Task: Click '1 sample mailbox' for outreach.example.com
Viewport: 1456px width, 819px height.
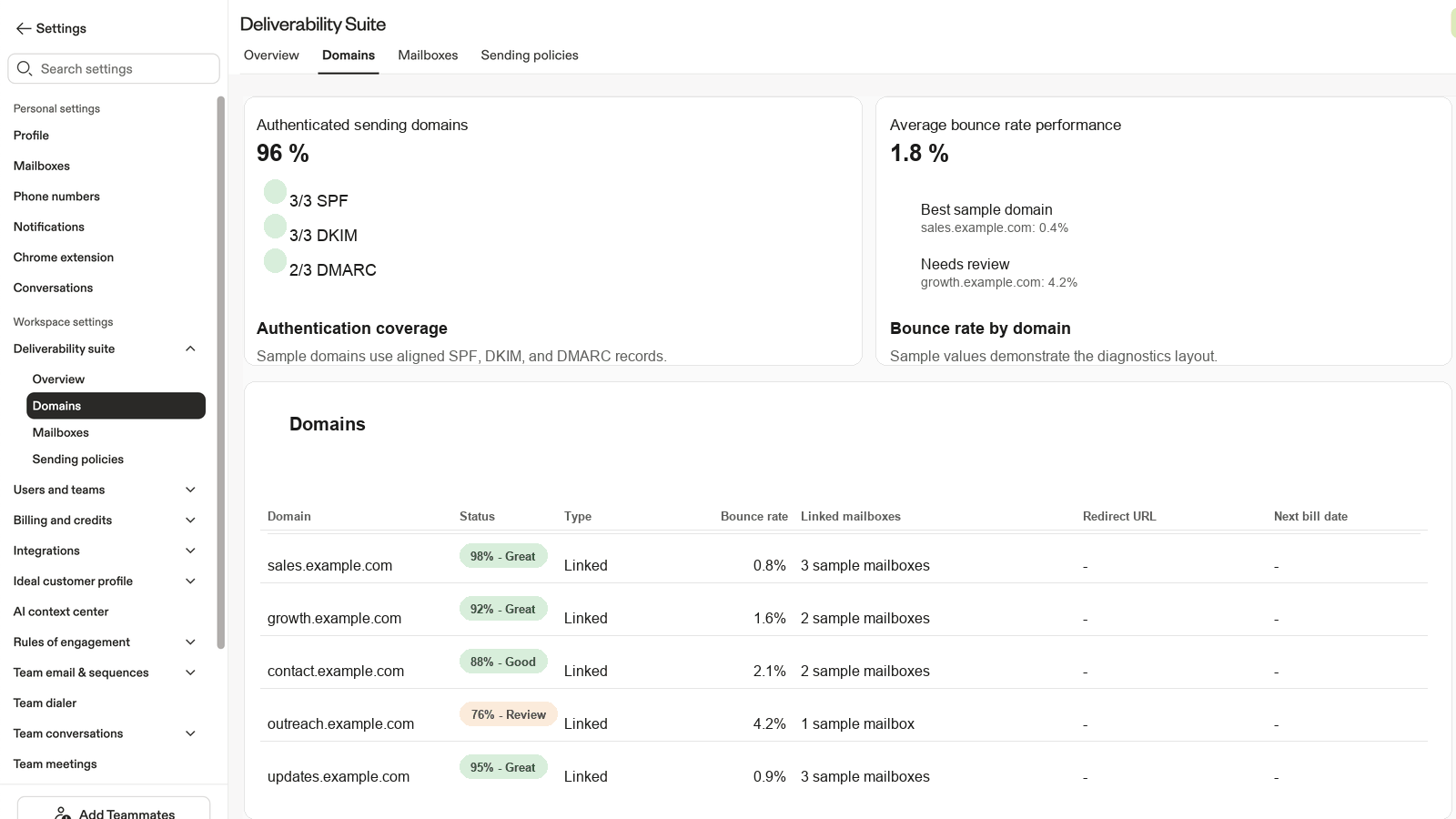Action: coord(857,723)
